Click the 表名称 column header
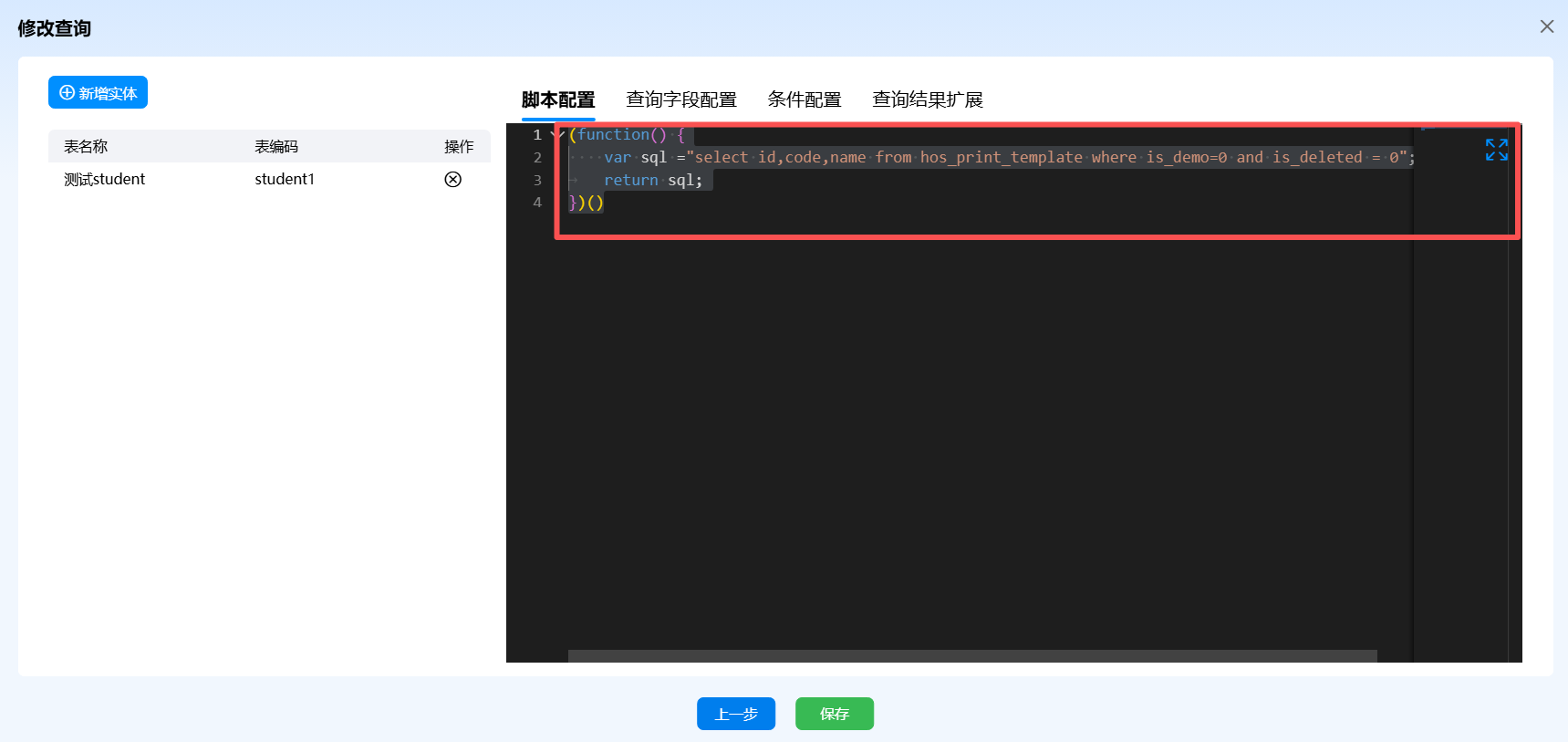 click(86, 147)
